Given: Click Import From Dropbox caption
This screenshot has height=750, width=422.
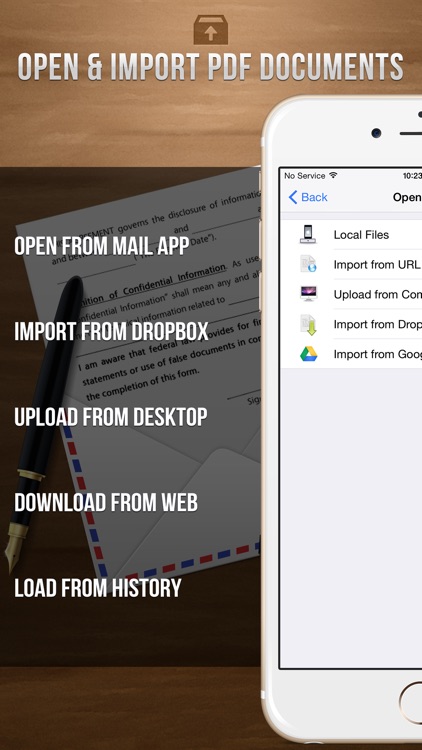Looking at the screenshot, I should coord(111,331).
